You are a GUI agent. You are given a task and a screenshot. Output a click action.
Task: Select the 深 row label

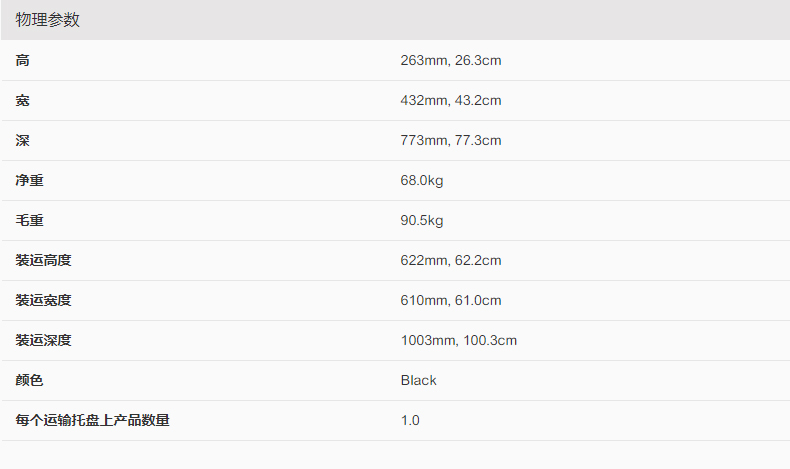(23, 141)
